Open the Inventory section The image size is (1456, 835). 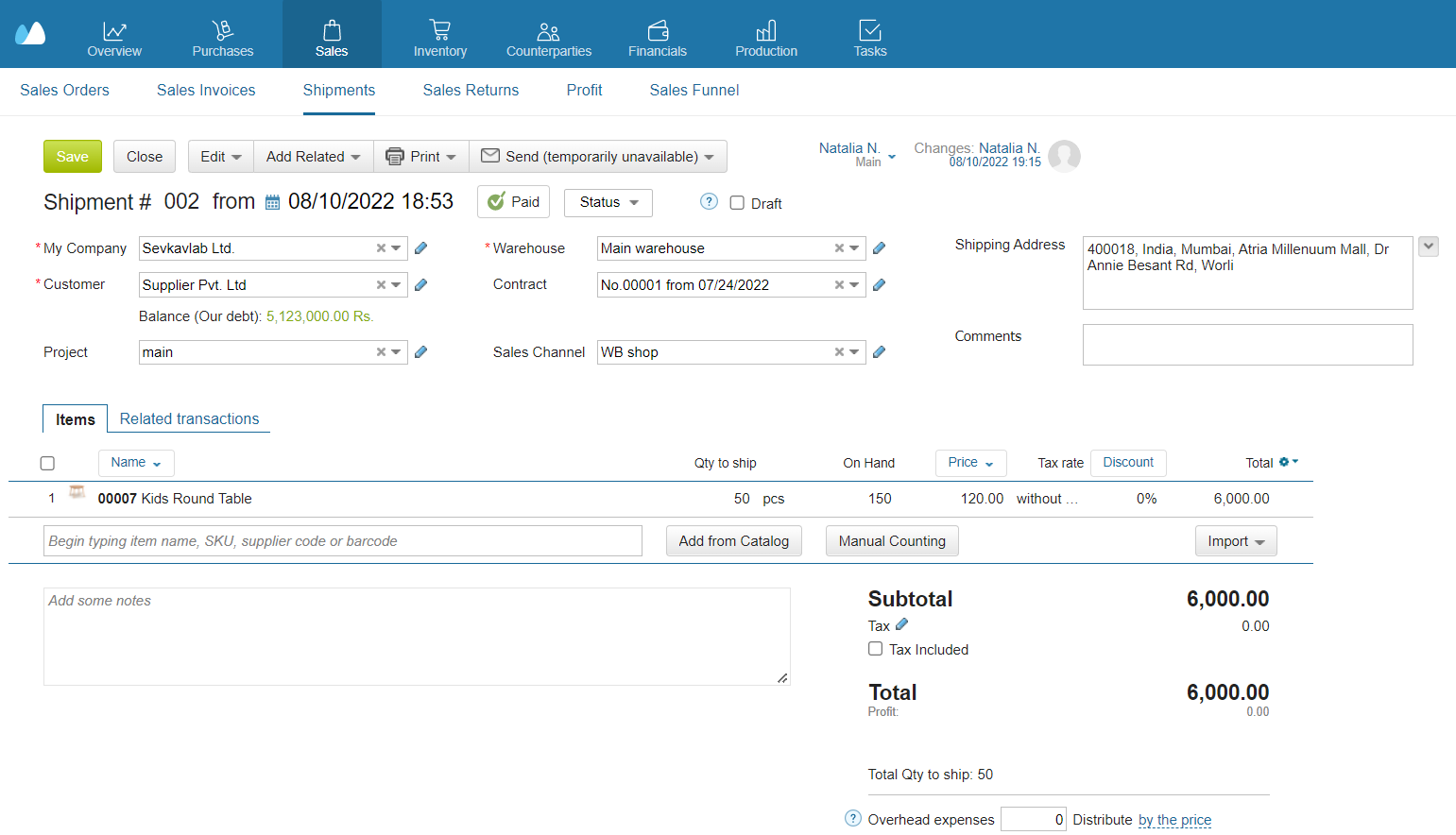[440, 39]
